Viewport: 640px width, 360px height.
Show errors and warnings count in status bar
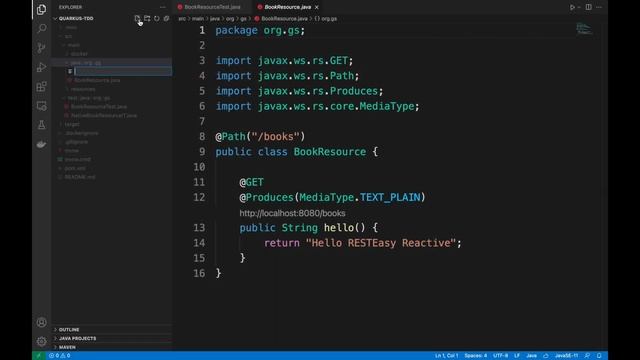[60, 356]
